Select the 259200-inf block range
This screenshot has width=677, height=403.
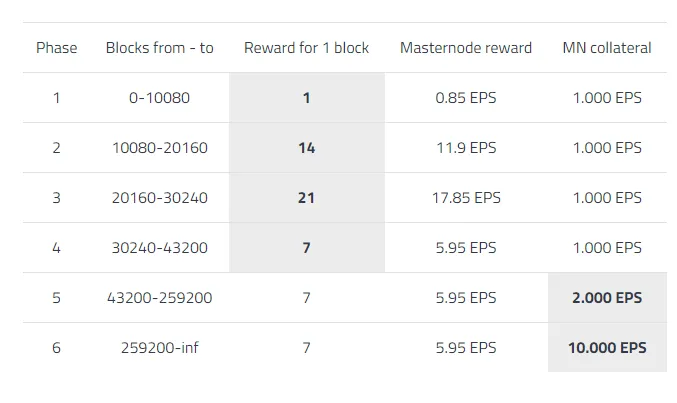click(x=160, y=348)
